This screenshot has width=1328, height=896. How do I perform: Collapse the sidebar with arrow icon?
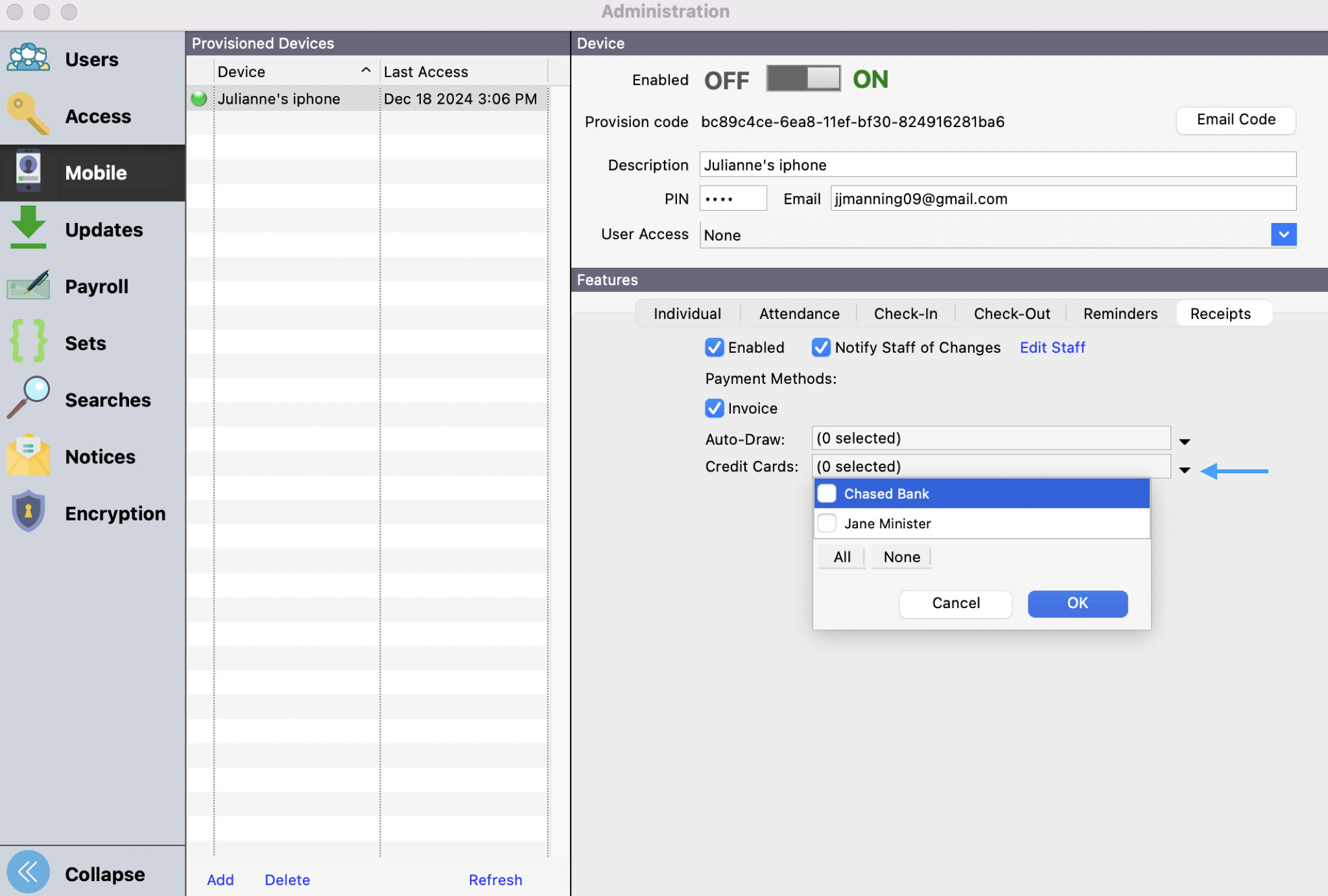(x=28, y=872)
